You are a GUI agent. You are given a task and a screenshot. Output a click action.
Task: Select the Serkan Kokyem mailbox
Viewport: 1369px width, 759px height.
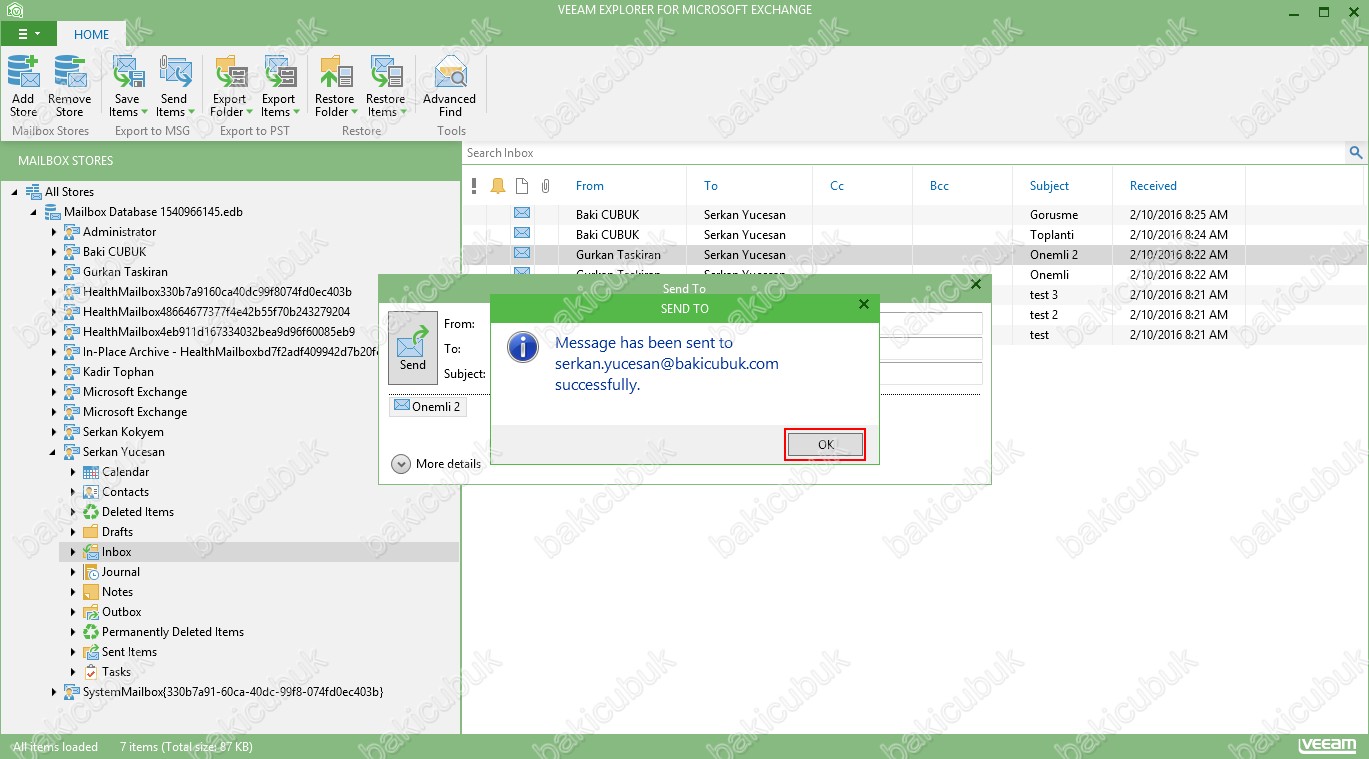click(x=123, y=432)
